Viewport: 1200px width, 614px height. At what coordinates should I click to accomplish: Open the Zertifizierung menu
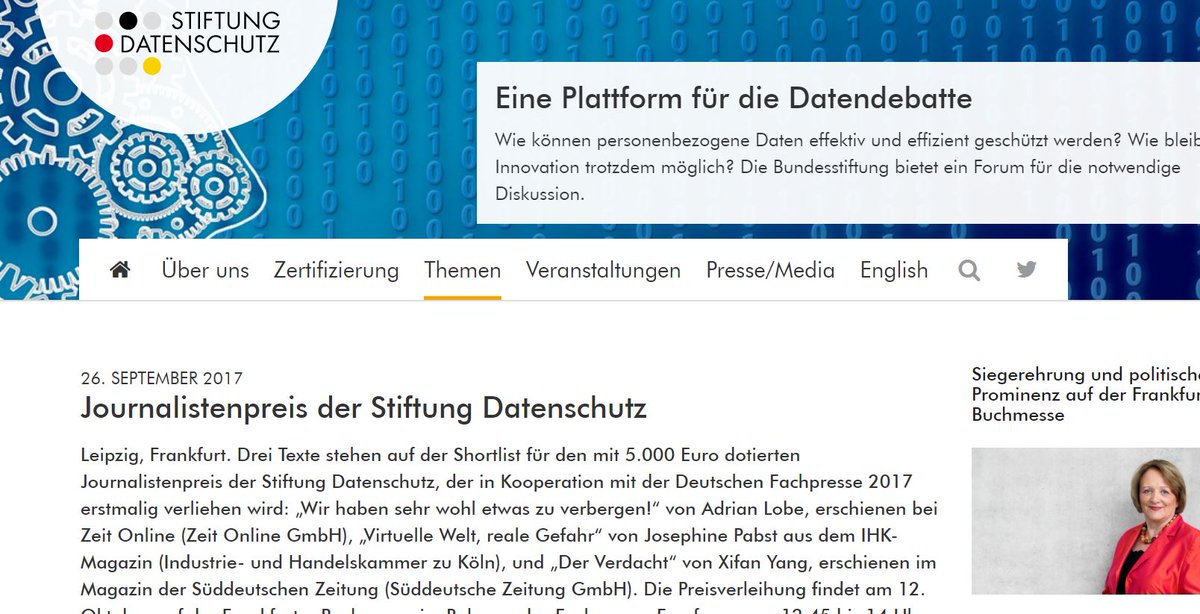point(336,270)
